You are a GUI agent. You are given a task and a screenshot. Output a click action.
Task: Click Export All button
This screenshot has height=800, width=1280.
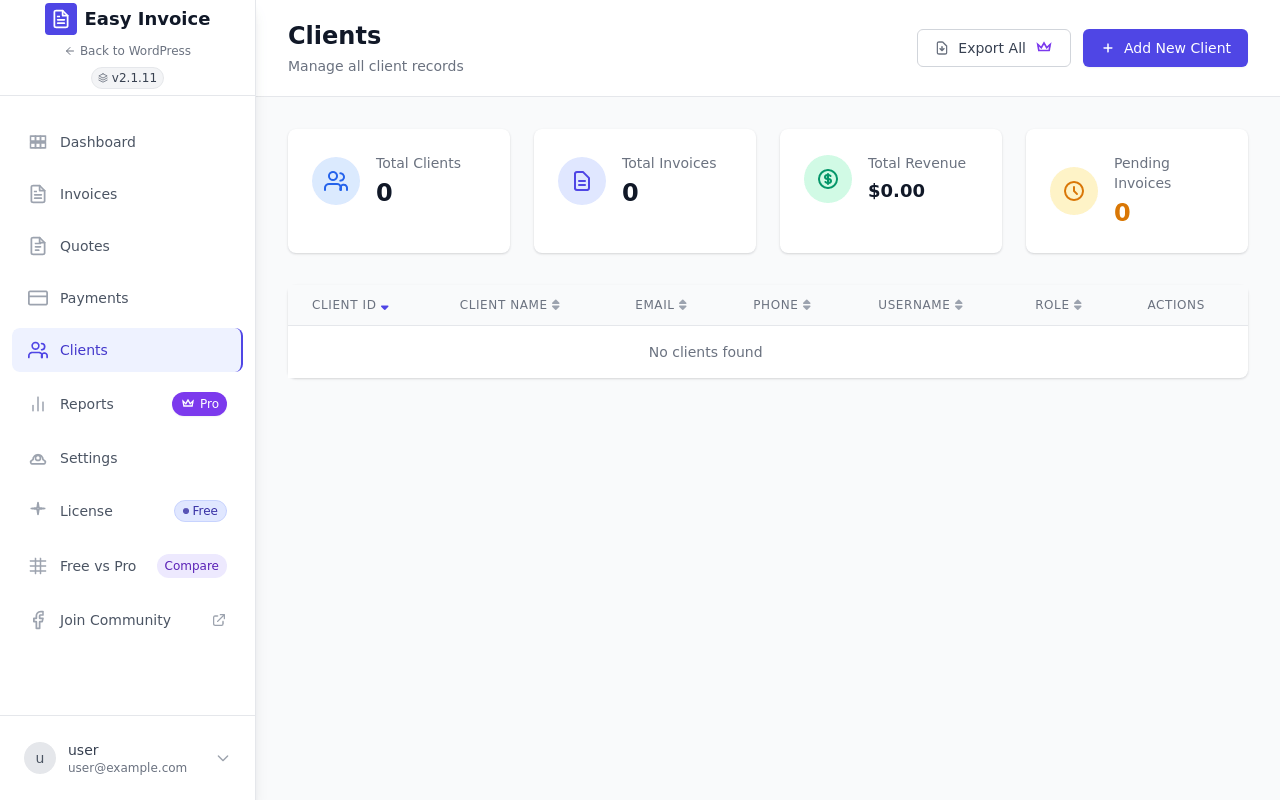tap(994, 48)
